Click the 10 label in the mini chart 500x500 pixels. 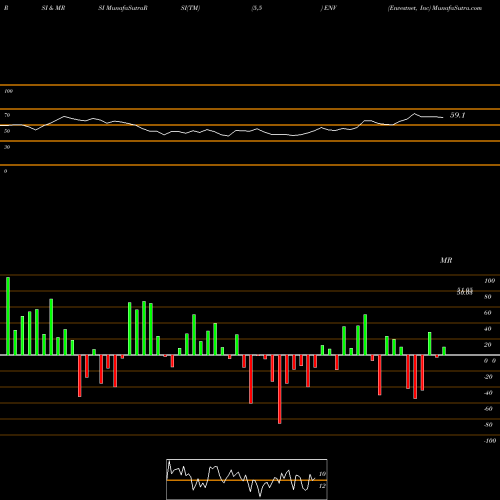point(322,474)
